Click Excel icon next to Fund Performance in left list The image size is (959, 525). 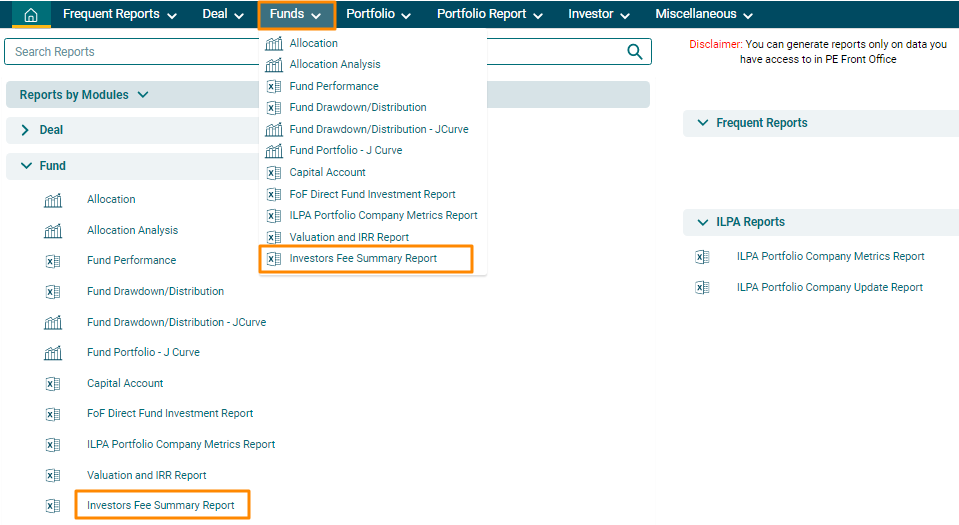pyautogui.click(x=53, y=261)
